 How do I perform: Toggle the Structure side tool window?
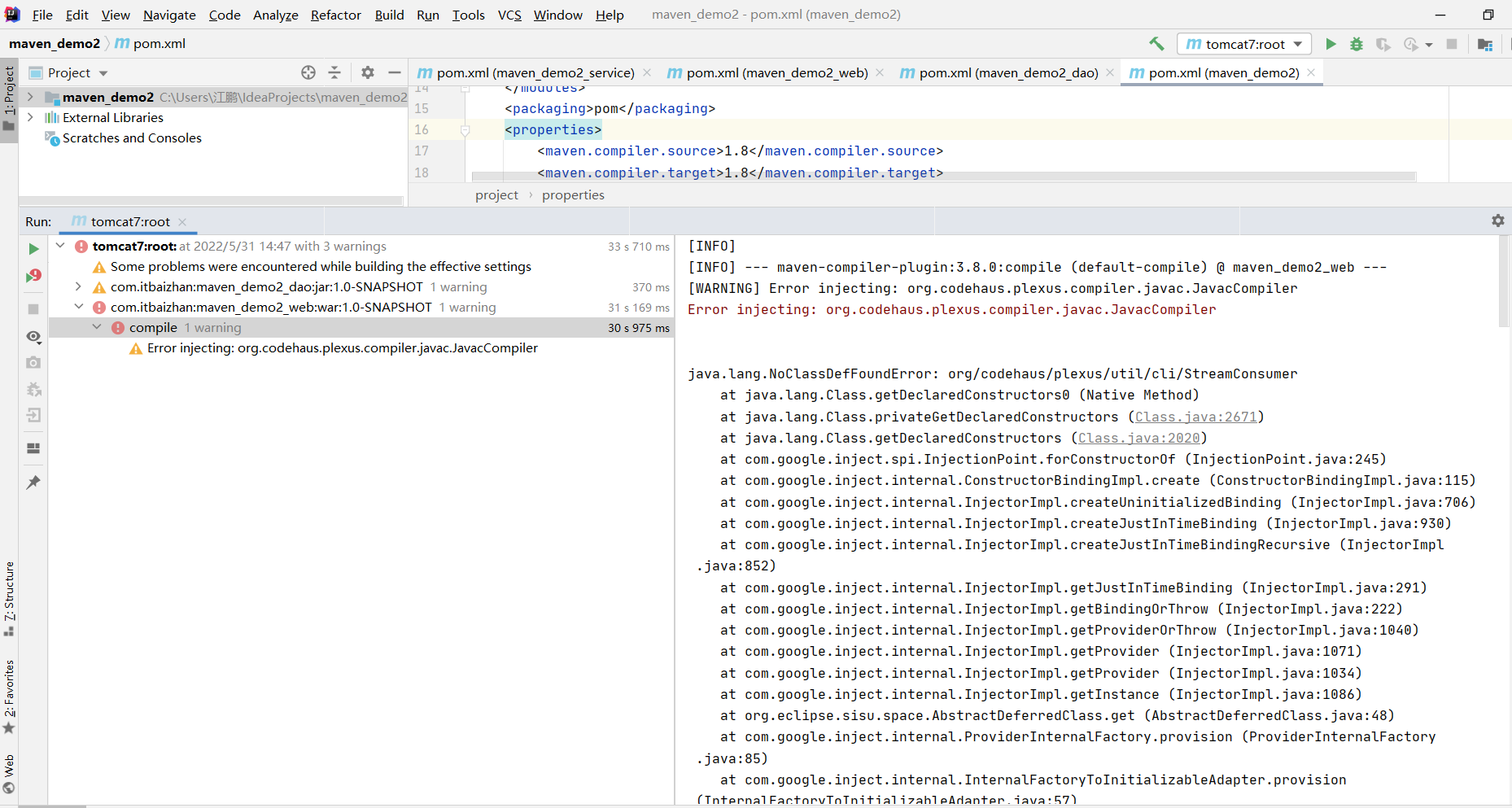coord(9,599)
